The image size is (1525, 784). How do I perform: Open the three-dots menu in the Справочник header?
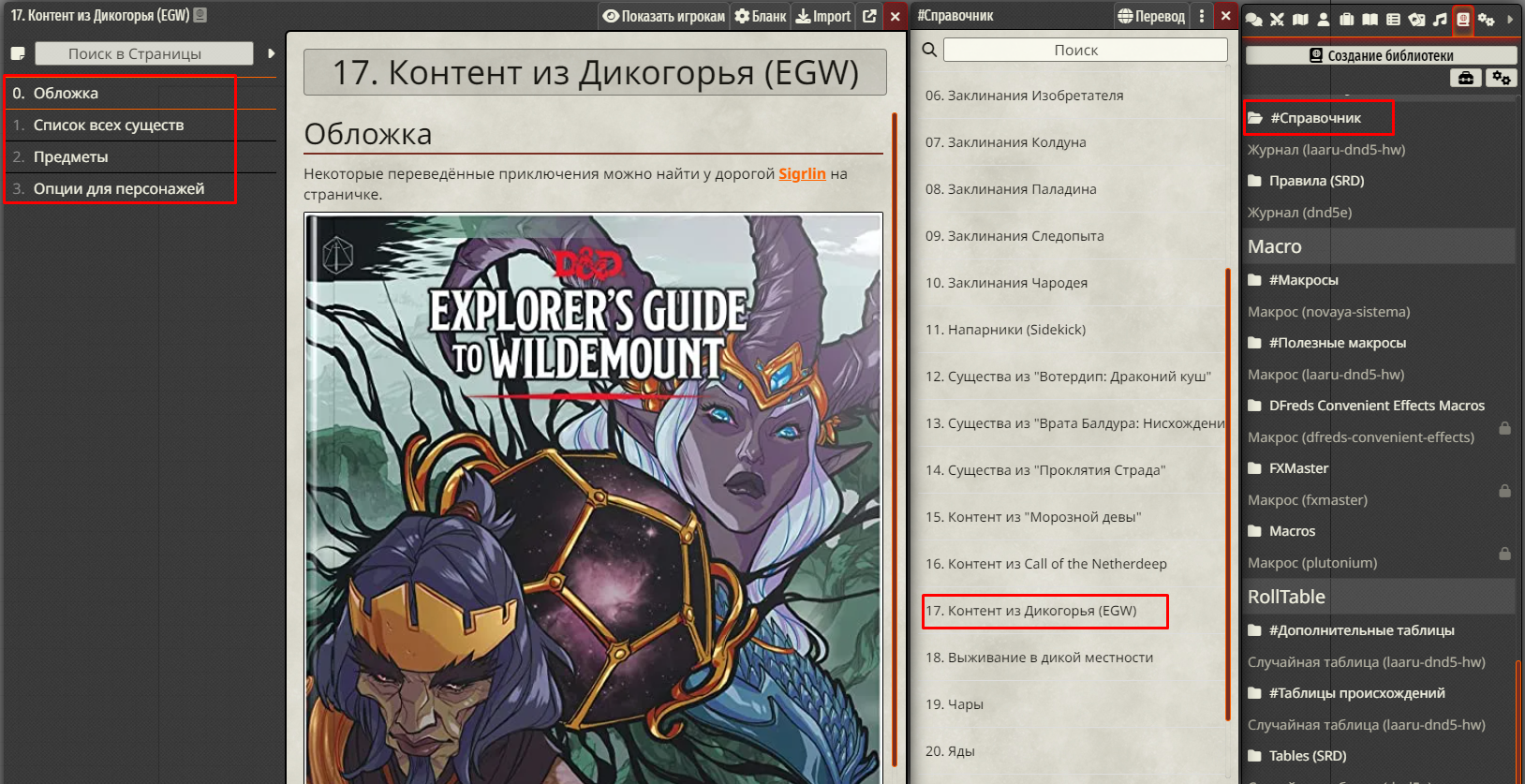point(1202,16)
